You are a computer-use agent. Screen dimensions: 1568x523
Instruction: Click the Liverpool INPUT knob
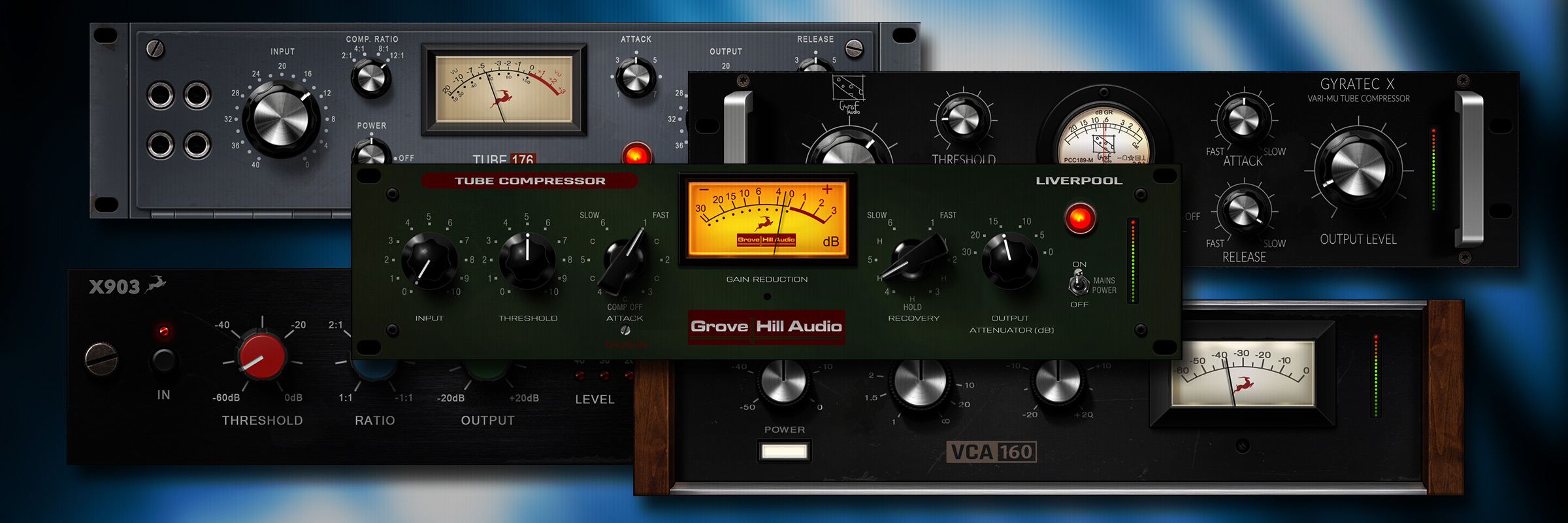(429, 260)
